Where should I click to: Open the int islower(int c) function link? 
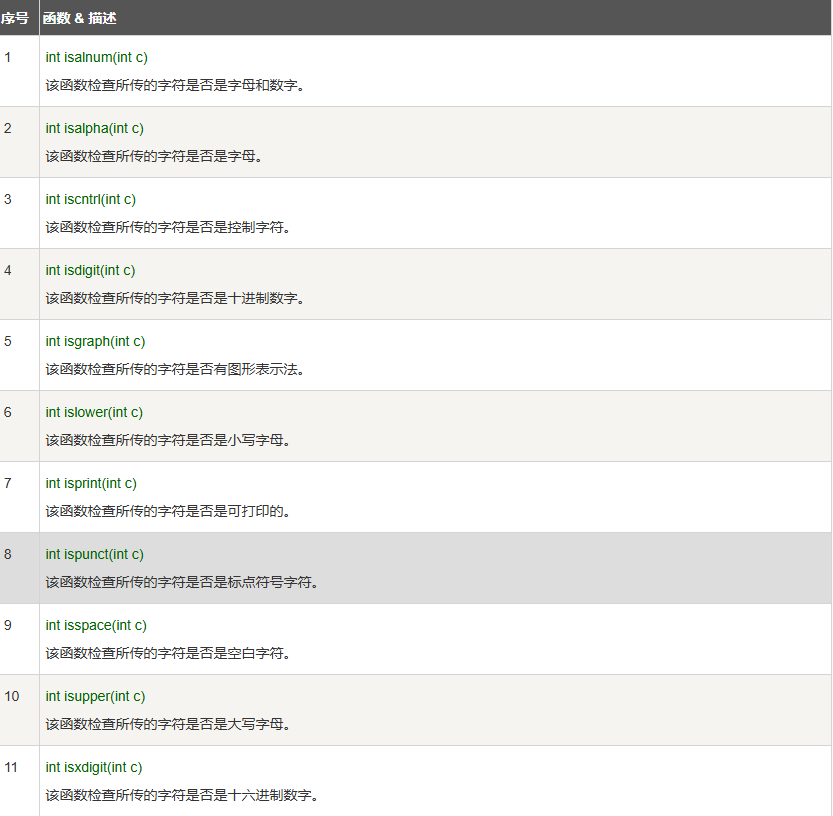click(94, 412)
